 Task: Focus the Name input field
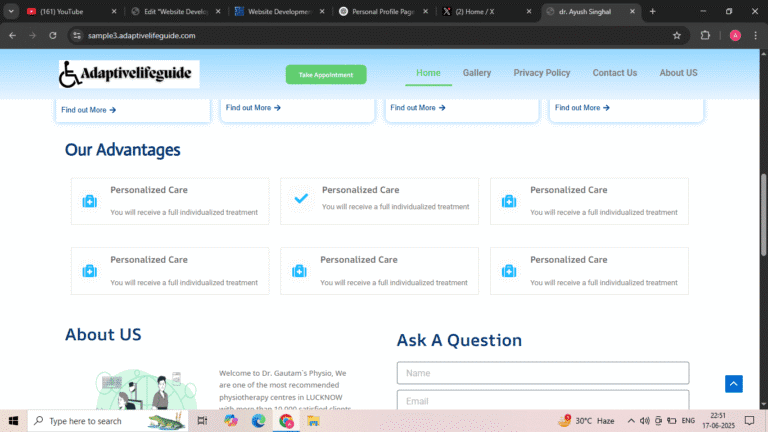543,373
